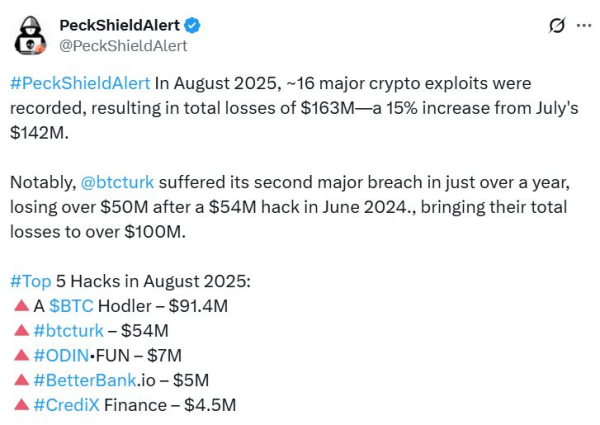The height and width of the screenshot is (425, 600).
Task: Click the Grok explain-post icon
Action: pos(558,27)
